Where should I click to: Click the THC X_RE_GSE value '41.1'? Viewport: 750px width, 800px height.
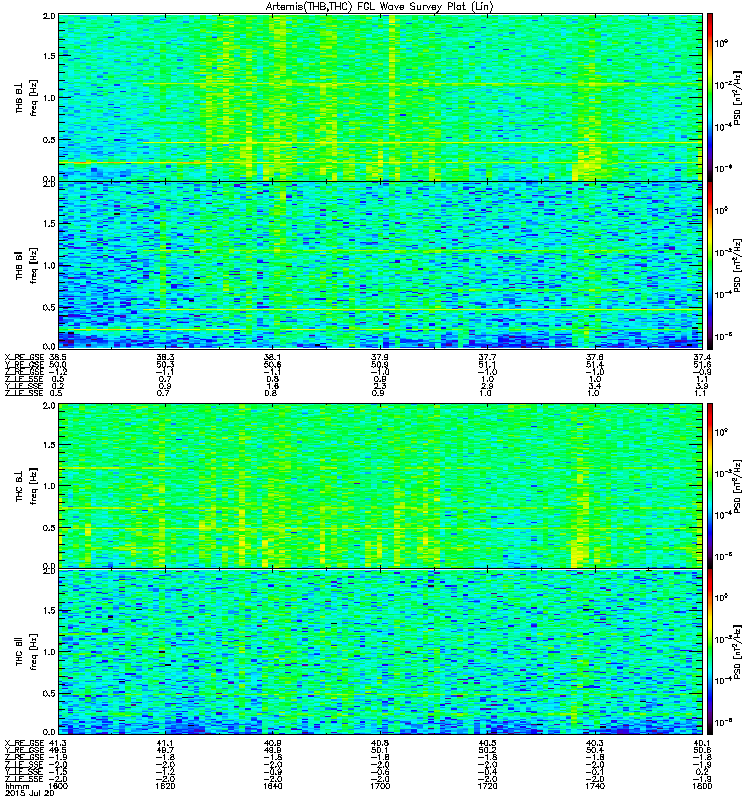pos(165,743)
